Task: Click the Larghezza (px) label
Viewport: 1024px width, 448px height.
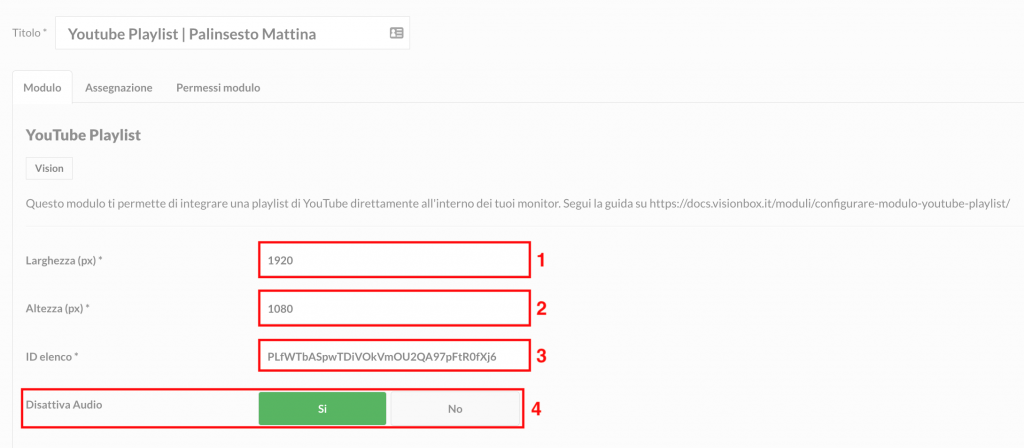Action: (x=65, y=260)
